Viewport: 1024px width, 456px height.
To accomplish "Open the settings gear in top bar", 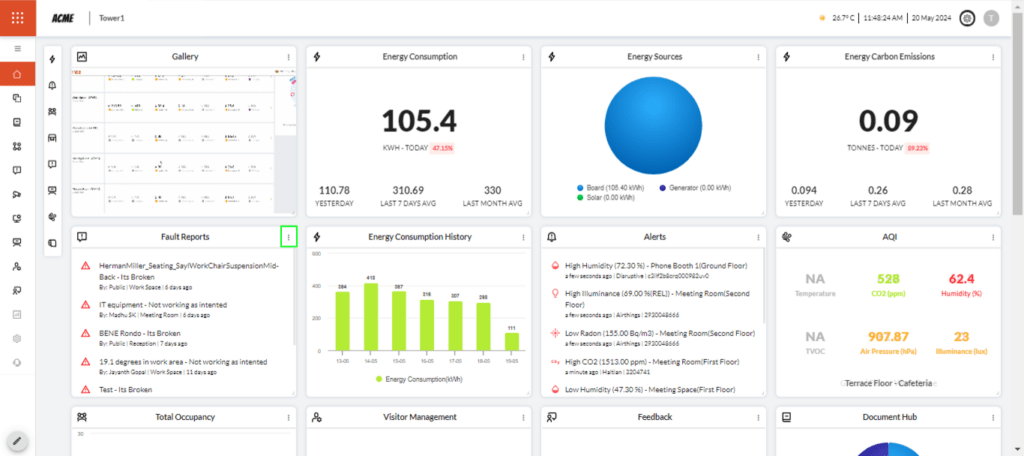I will [x=967, y=18].
